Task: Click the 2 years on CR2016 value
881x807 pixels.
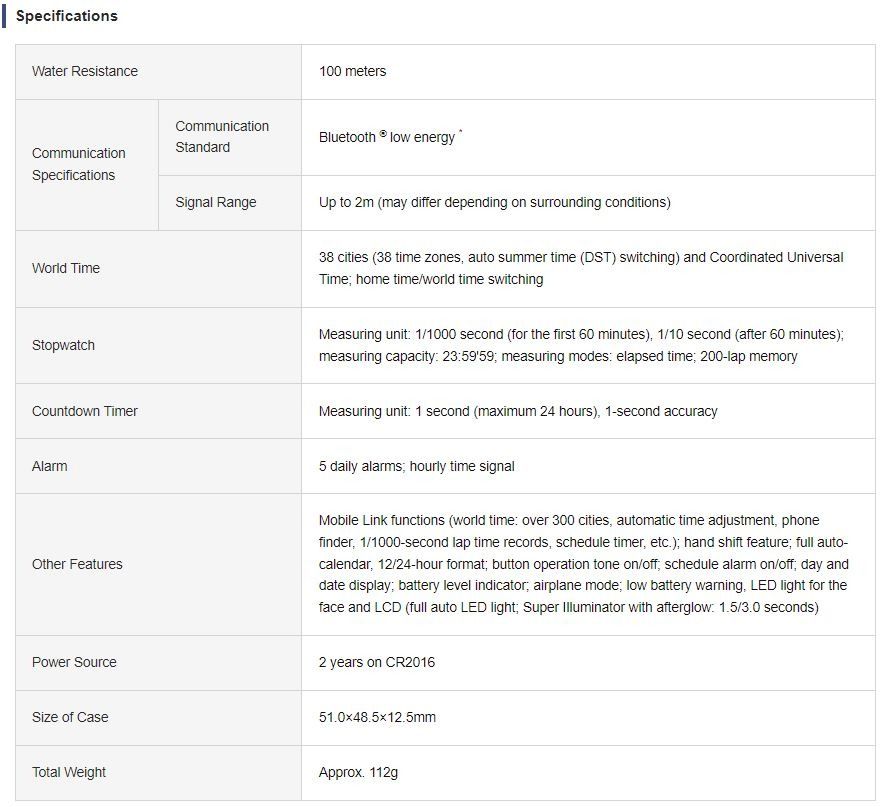Action: coord(377,662)
